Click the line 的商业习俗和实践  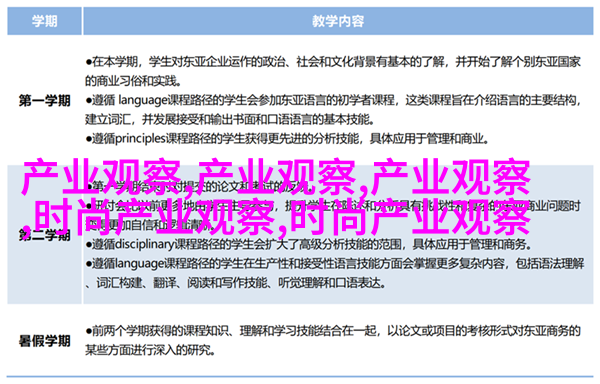[133, 81]
